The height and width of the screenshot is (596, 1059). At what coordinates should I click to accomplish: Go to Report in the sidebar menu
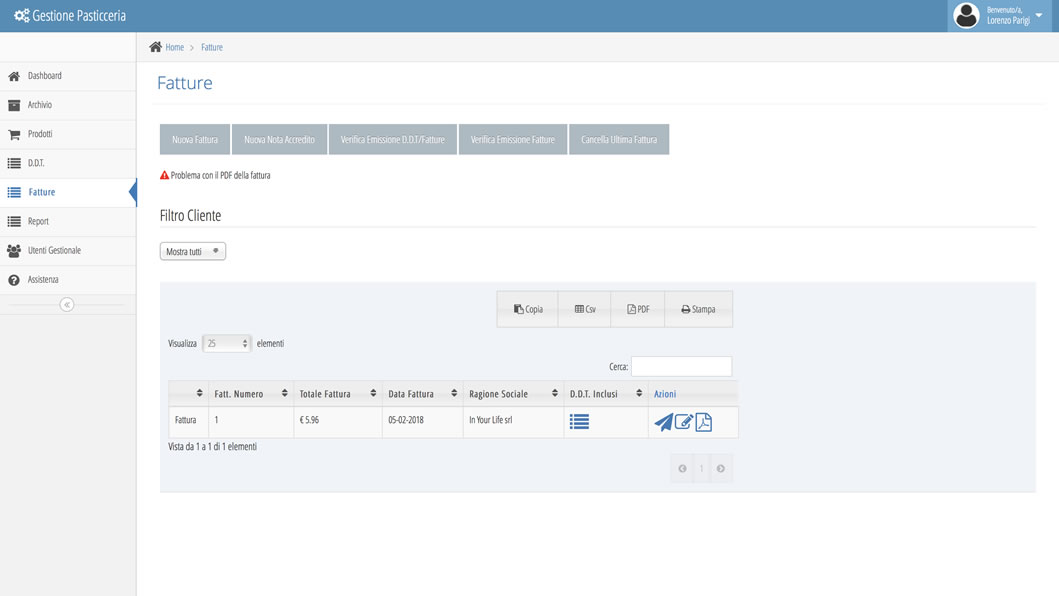38,221
